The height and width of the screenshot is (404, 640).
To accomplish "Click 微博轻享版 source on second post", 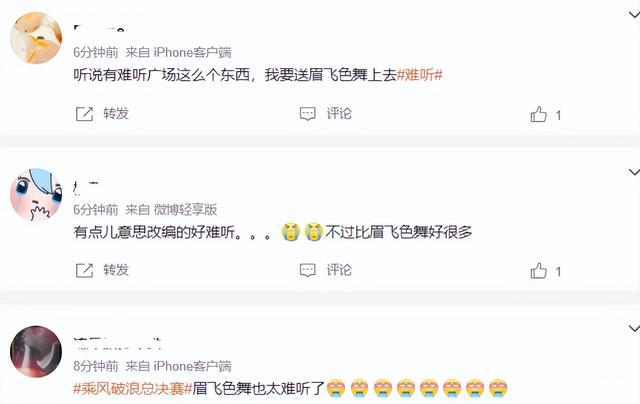I will coord(186,209).
